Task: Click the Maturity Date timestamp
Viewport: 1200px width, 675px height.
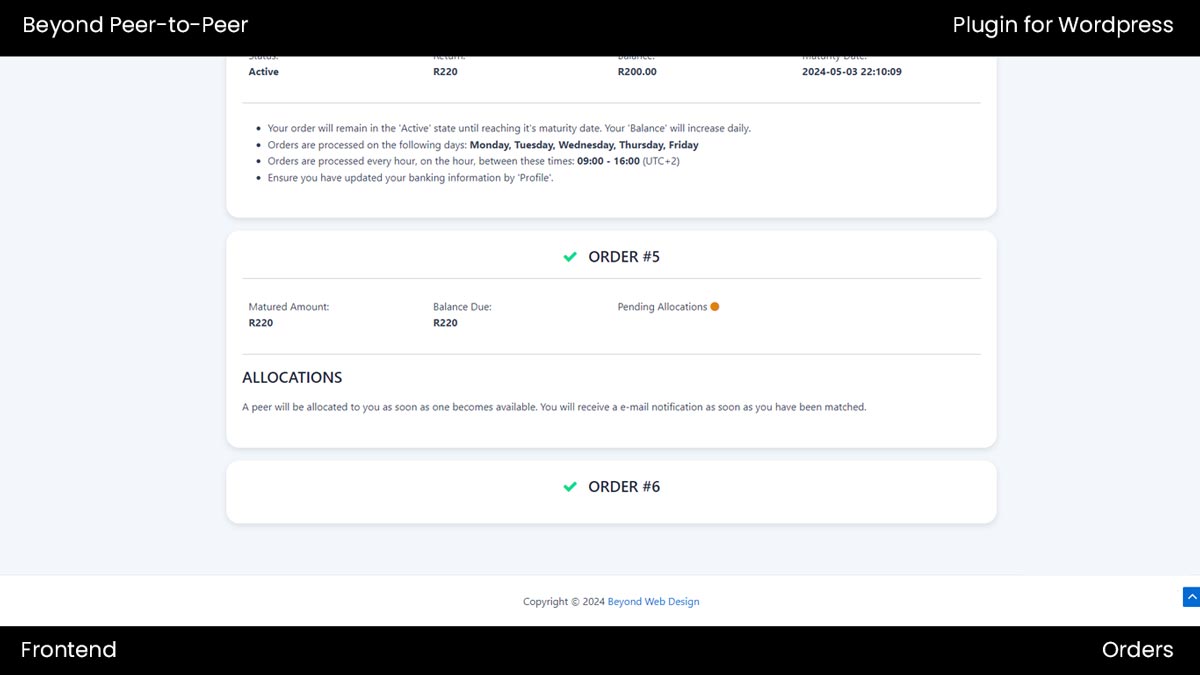Action: (851, 71)
